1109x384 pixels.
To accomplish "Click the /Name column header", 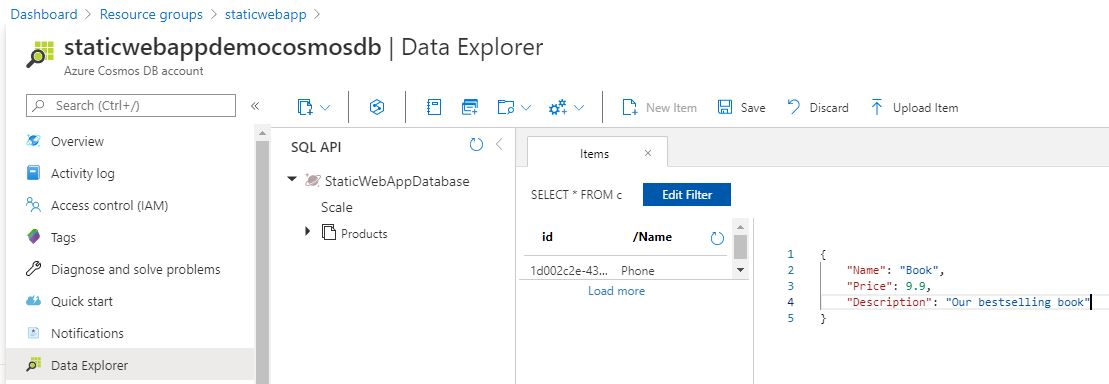I will [652, 237].
